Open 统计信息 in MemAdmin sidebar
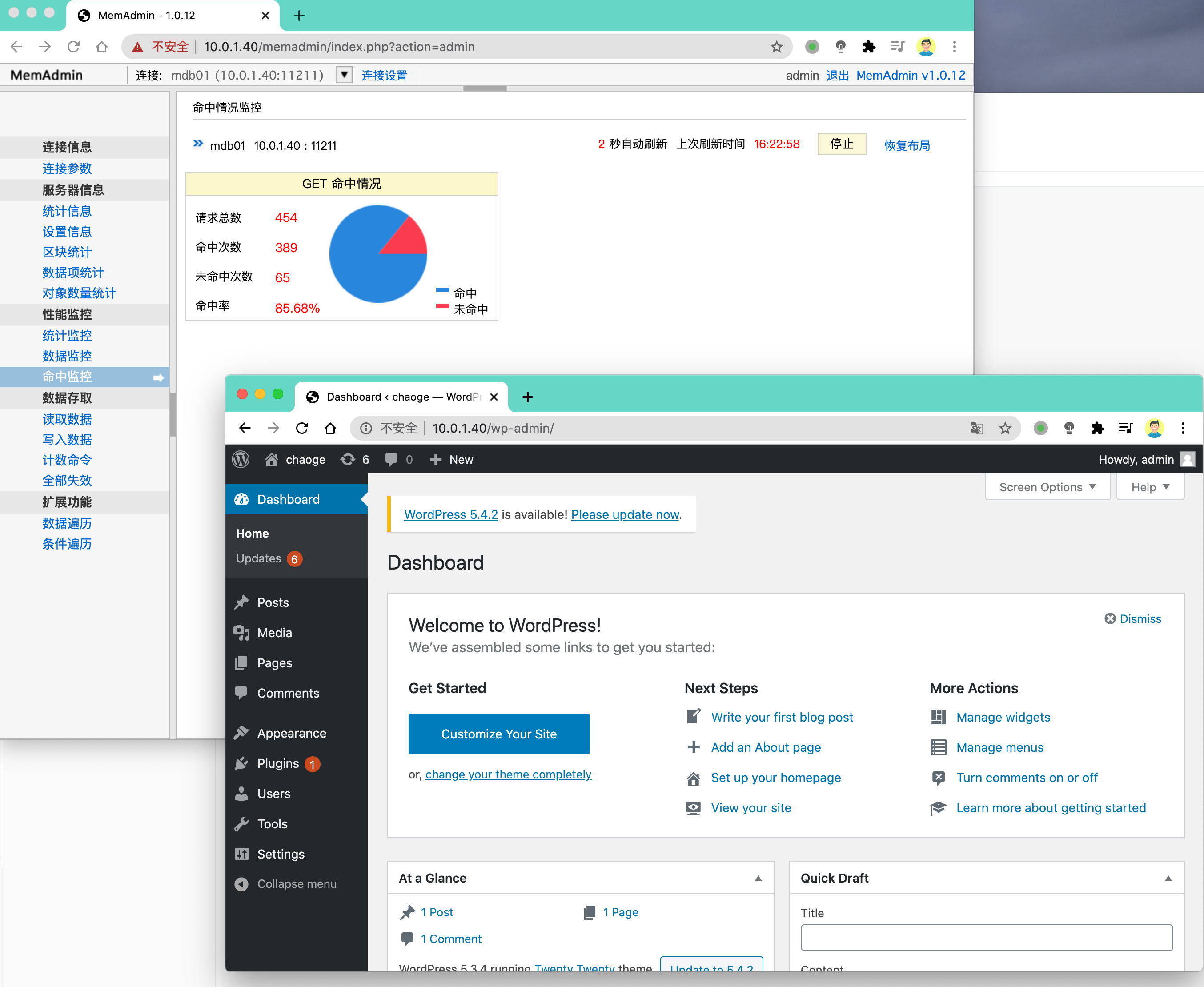 click(x=67, y=212)
